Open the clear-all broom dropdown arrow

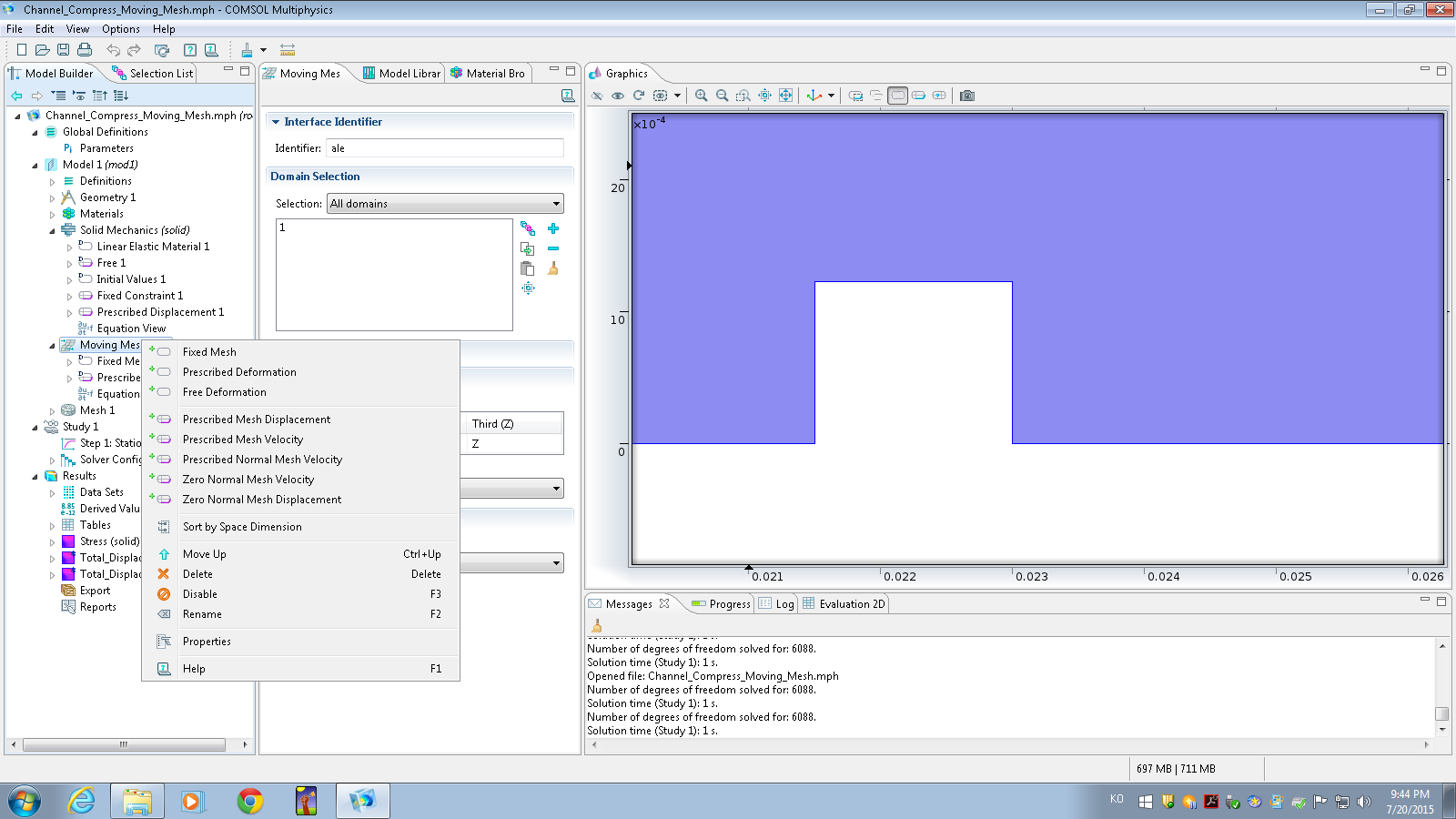tap(263, 50)
